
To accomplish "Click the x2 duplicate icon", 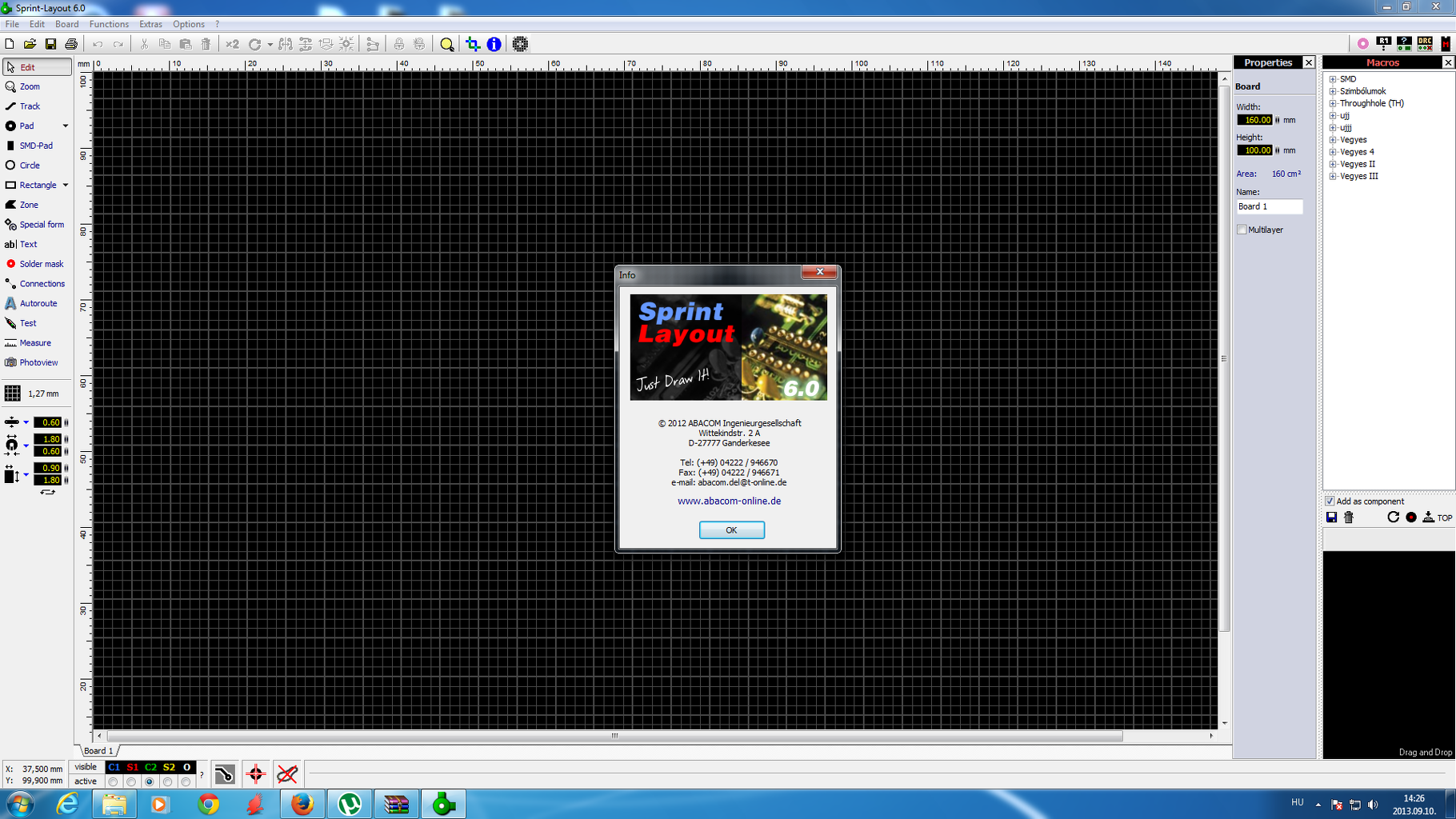I will tap(232, 44).
